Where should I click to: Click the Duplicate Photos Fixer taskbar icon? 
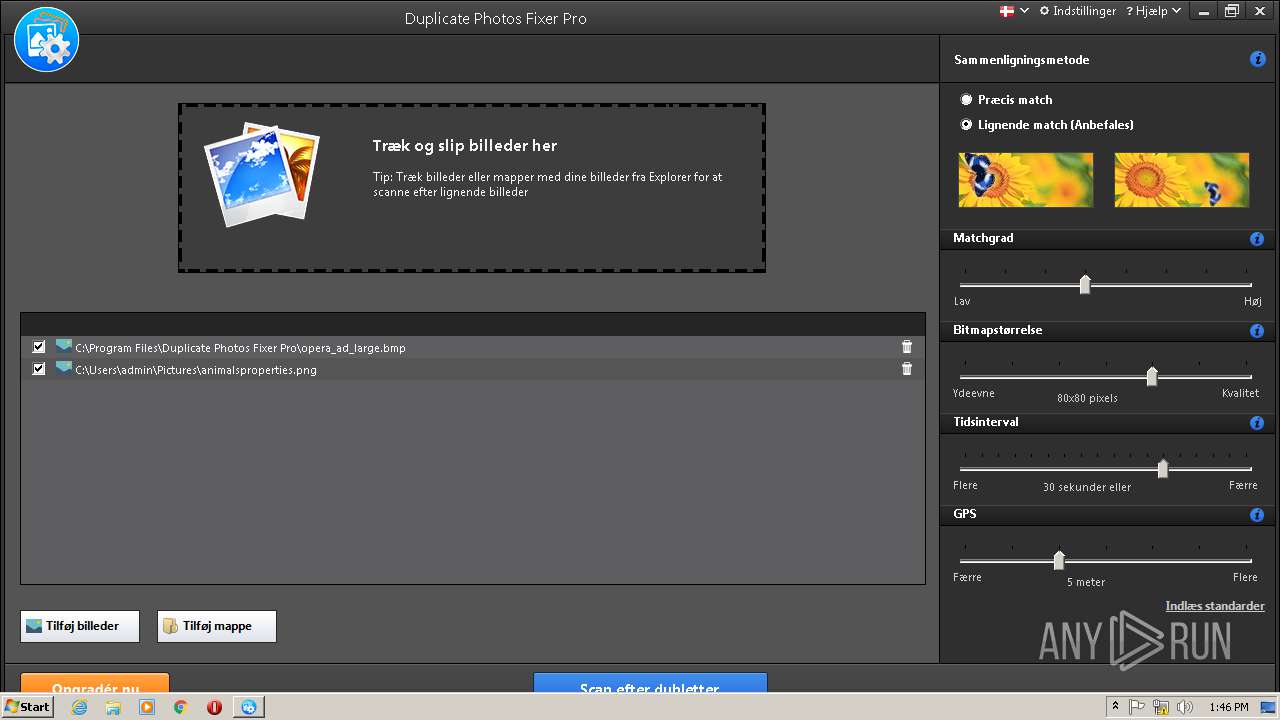pos(248,707)
